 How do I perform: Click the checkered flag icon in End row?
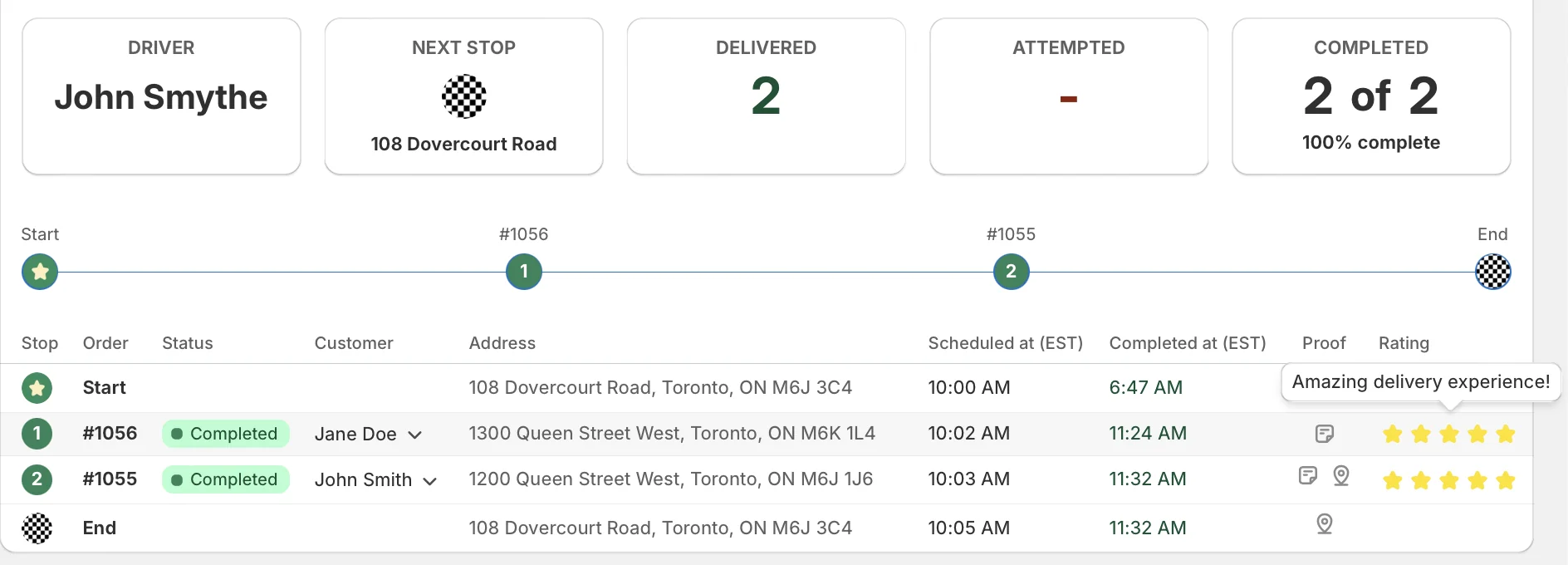(x=37, y=528)
